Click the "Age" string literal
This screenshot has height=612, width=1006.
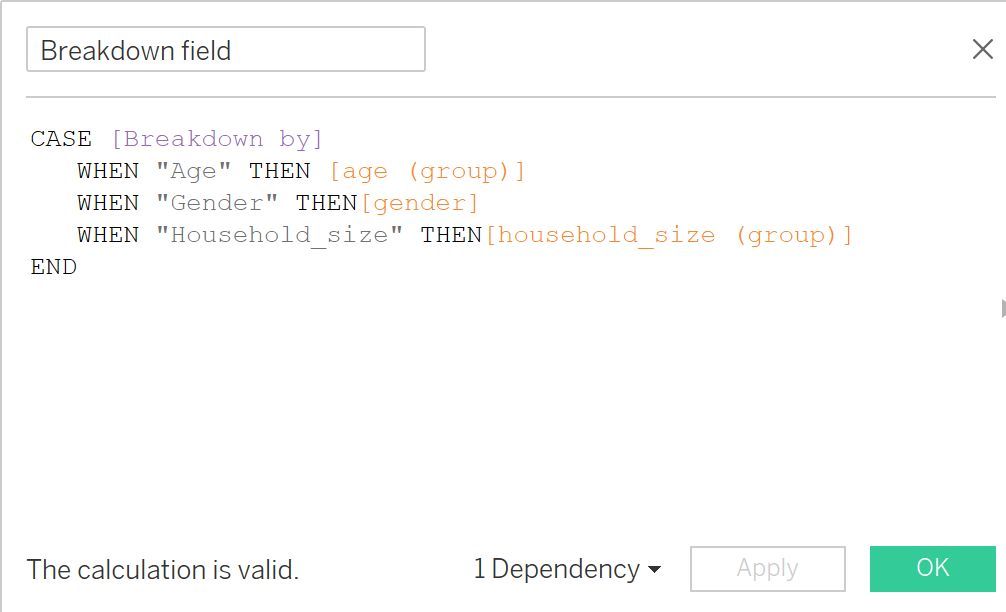tap(194, 171)
